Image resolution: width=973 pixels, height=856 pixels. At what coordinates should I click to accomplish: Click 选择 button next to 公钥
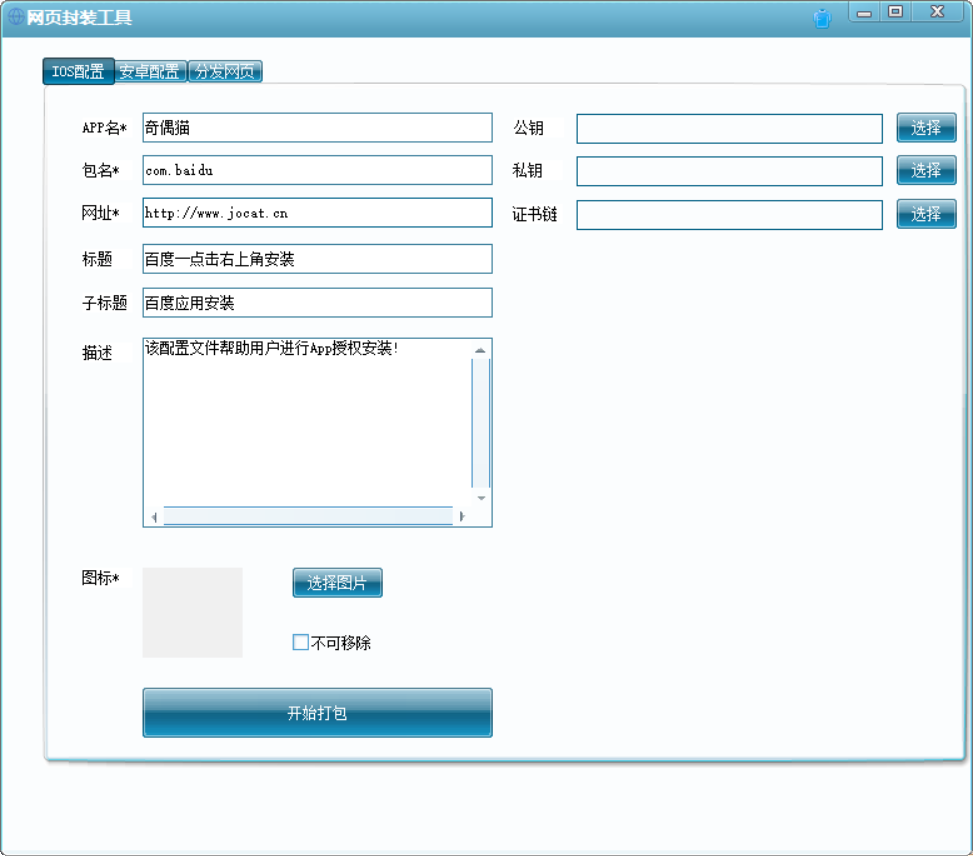click(926, 128)
